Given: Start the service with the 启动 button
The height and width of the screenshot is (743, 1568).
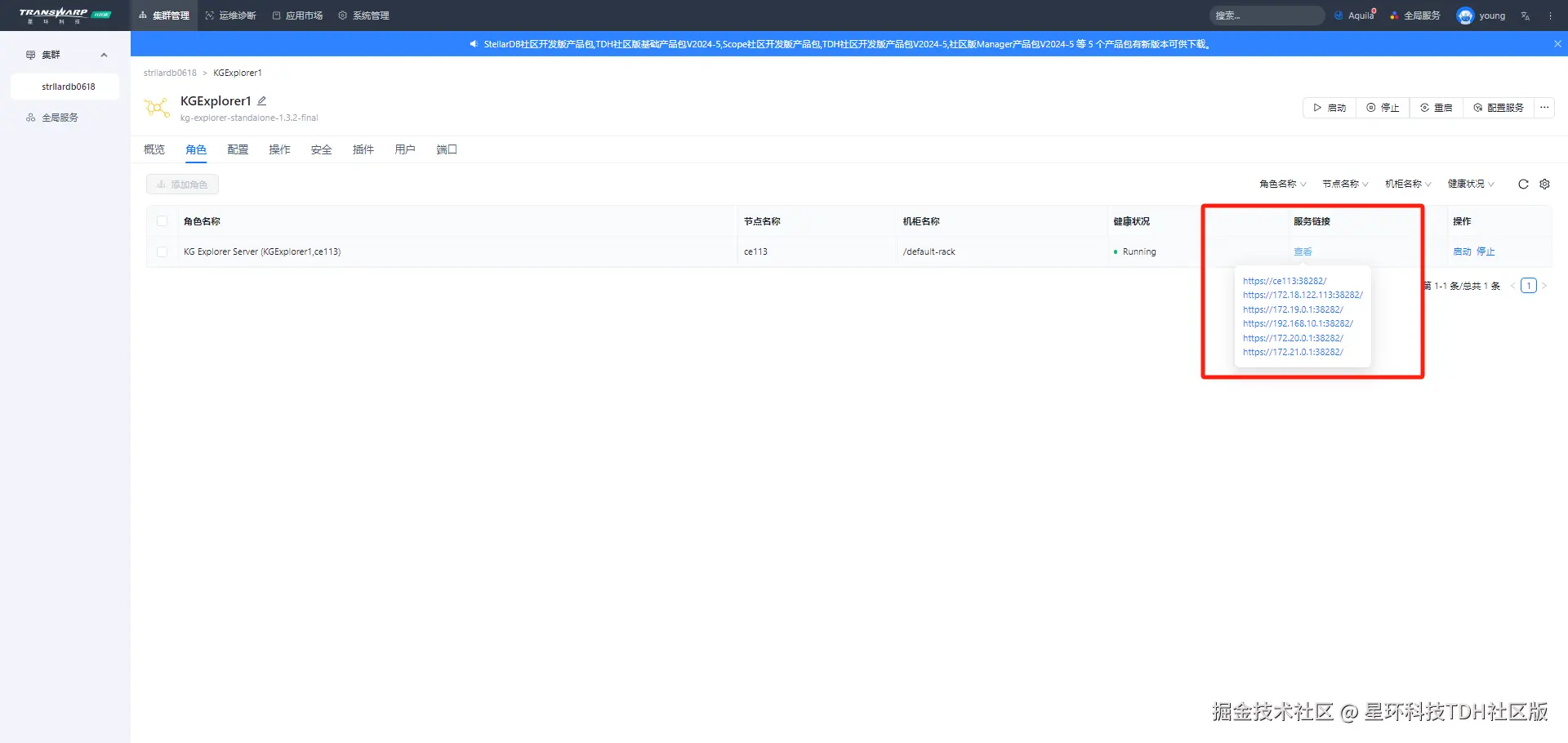Looking at the screenshot, I should click(x=1330, y=108).
